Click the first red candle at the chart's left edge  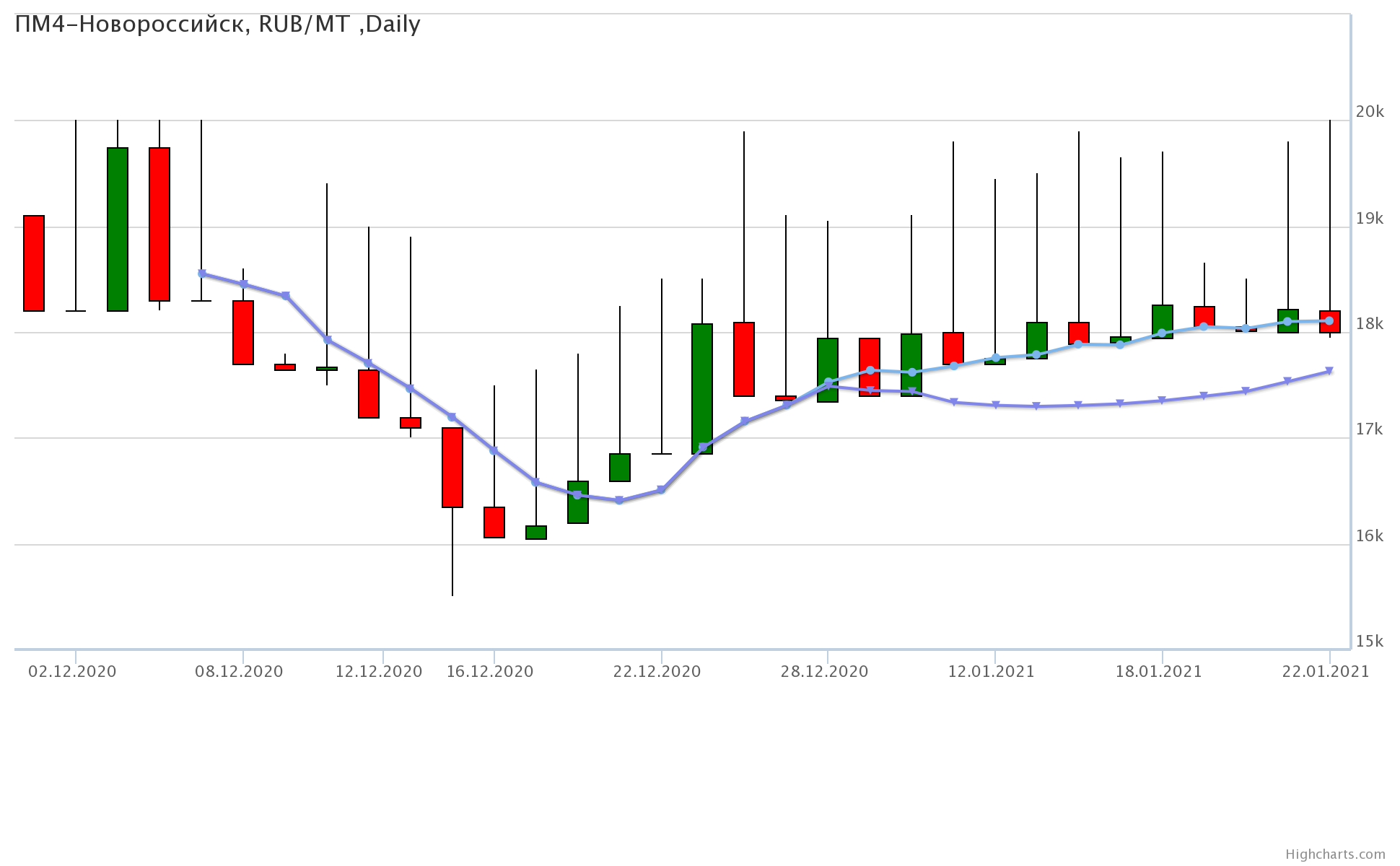click(34, 263)
